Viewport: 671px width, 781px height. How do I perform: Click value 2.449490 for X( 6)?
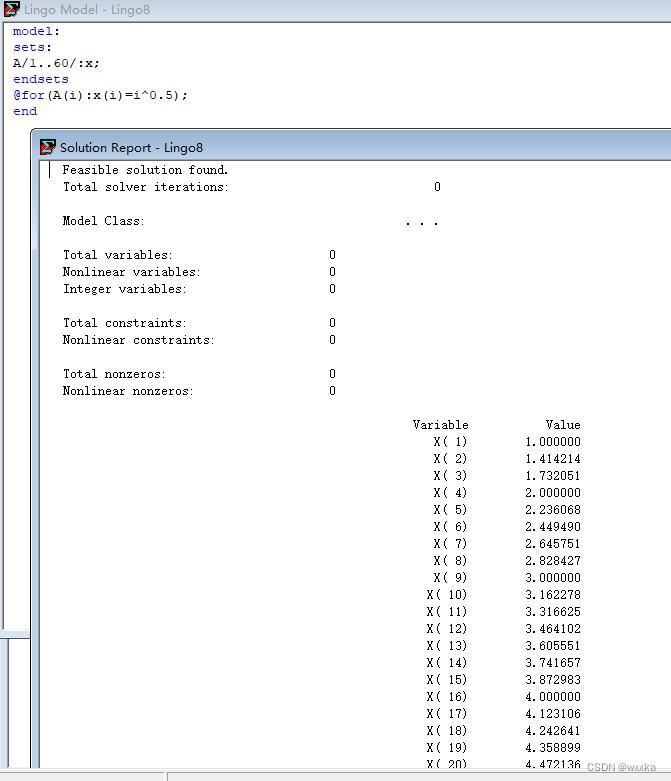click(553, 526)
